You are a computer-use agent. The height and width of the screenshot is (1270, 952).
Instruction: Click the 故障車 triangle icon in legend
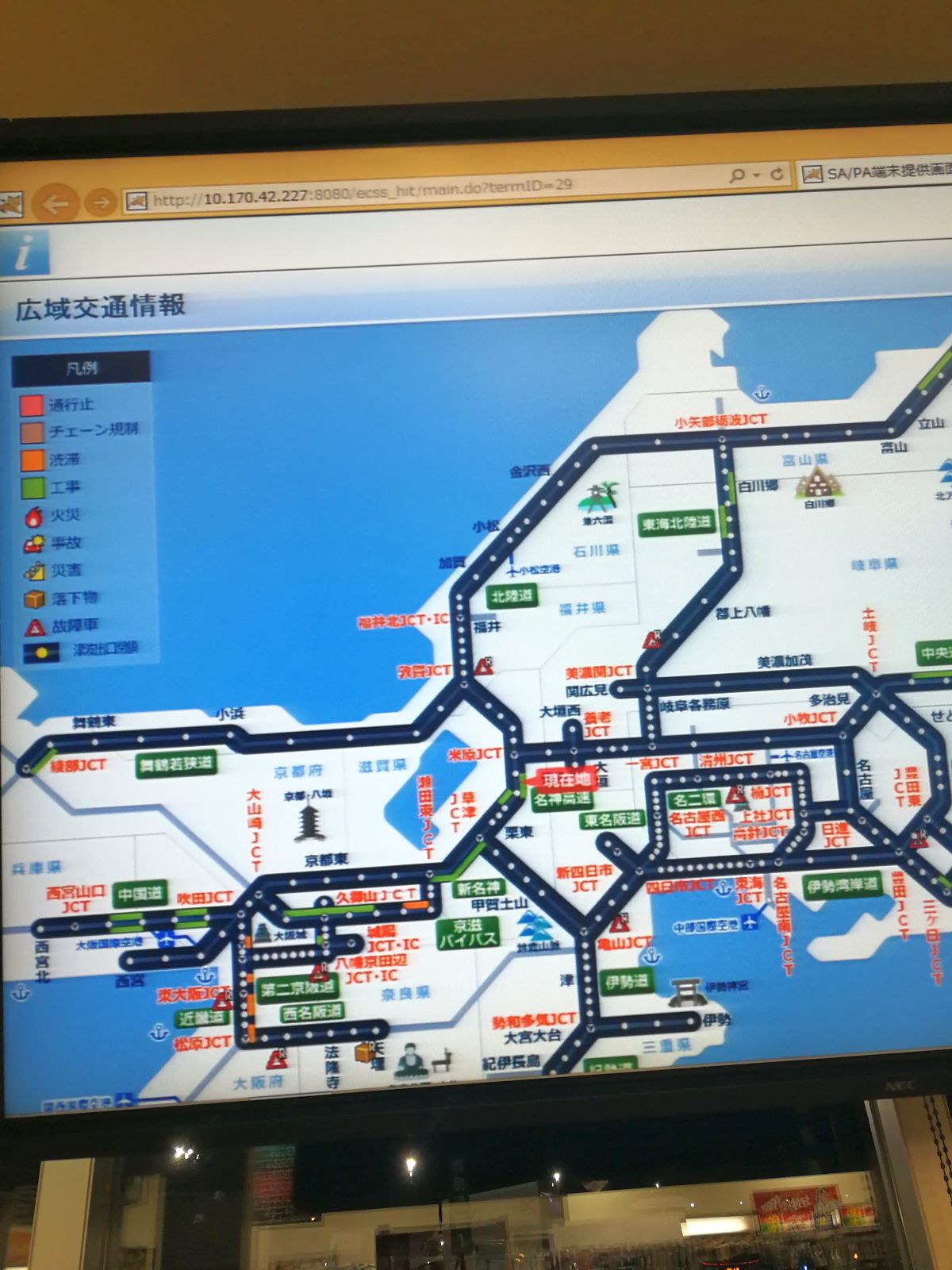click(35, 627)
